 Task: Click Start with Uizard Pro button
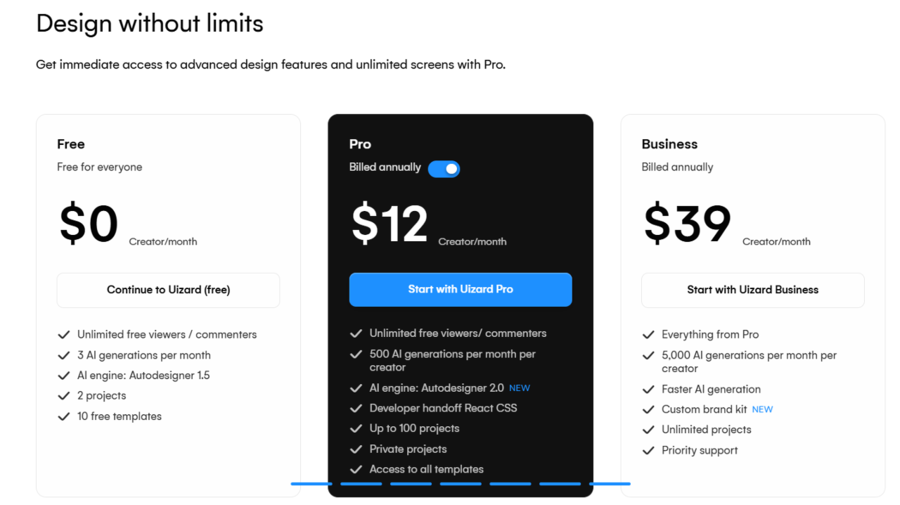(460, 289)
